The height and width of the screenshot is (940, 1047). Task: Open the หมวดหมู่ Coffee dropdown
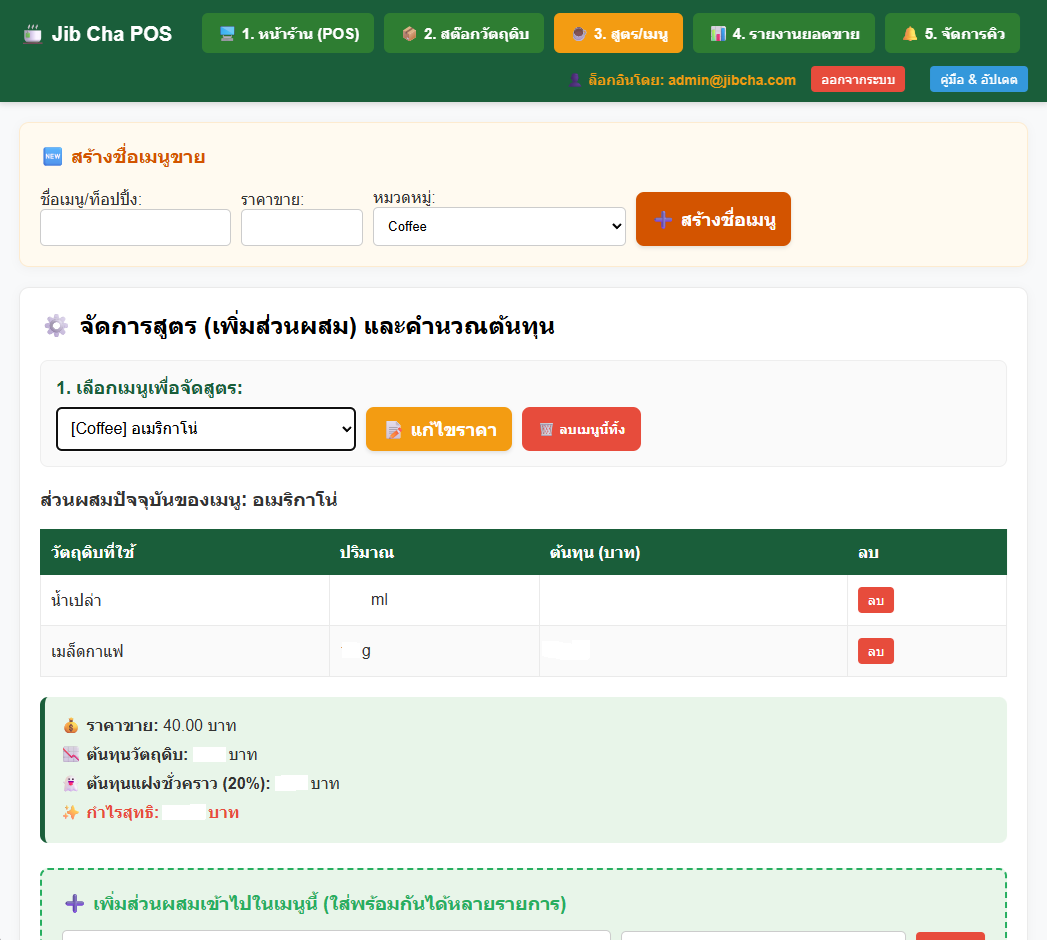tap(499, 226)
